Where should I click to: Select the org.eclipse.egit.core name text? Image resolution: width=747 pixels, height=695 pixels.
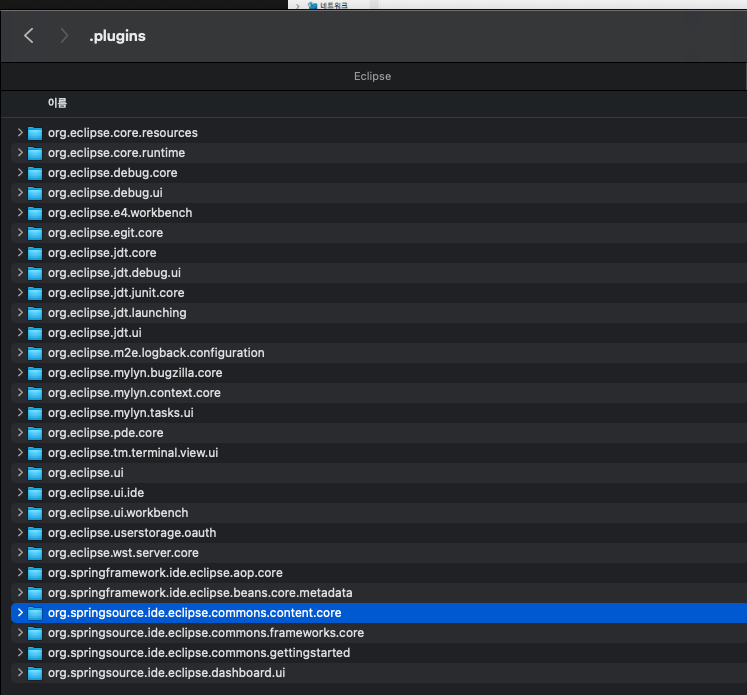point(105,232)
